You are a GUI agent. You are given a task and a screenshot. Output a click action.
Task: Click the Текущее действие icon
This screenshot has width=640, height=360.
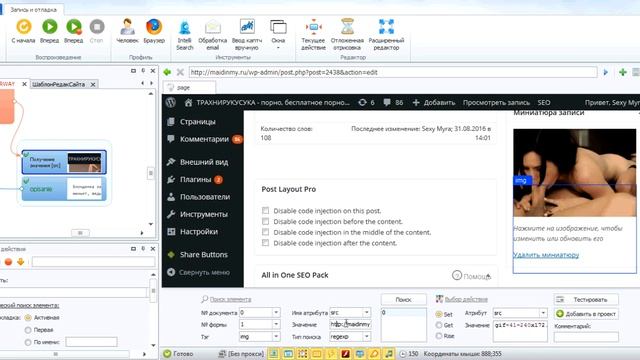coord(313,27)
